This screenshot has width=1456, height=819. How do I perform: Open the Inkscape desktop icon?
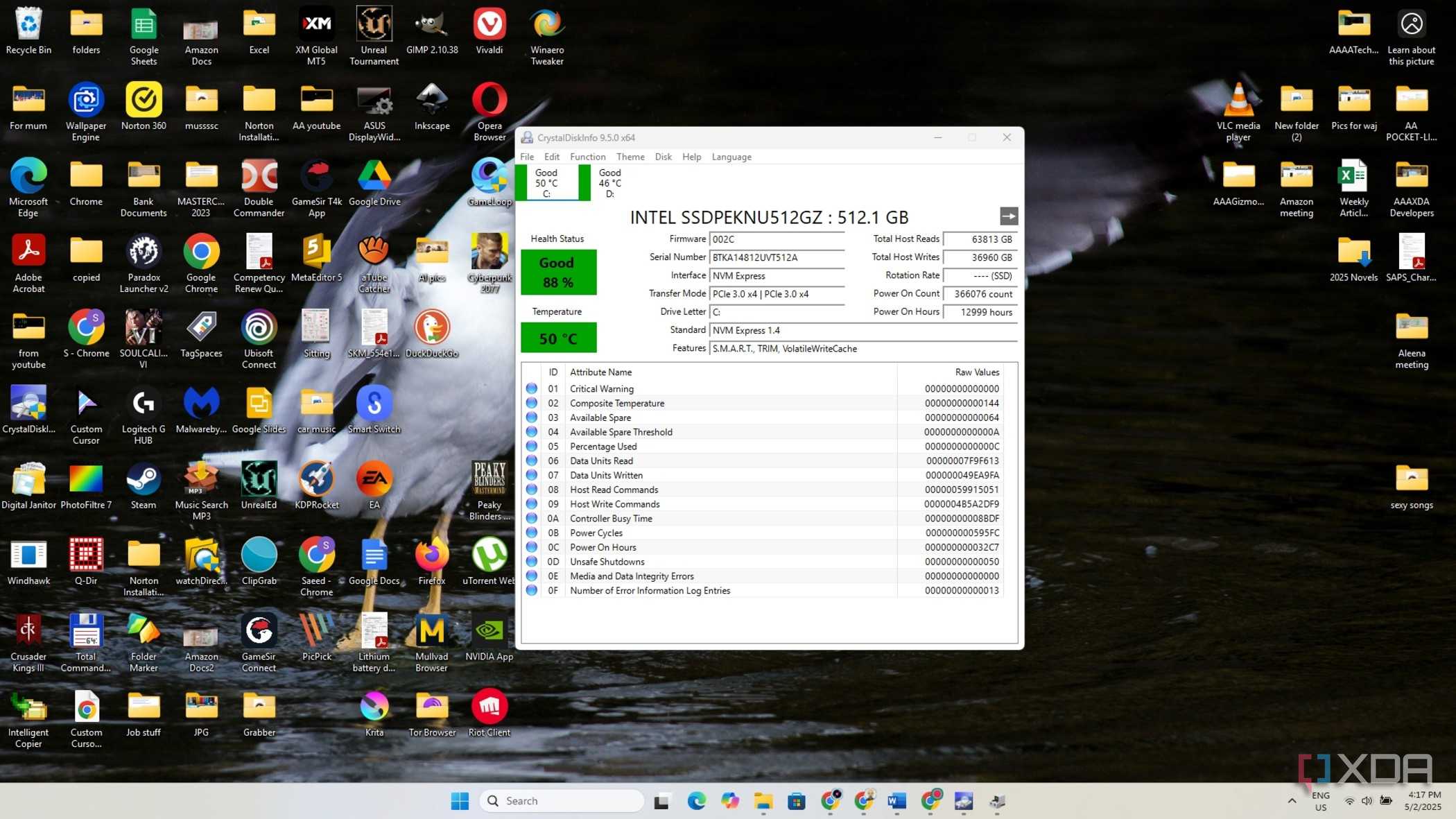[432, 107]
